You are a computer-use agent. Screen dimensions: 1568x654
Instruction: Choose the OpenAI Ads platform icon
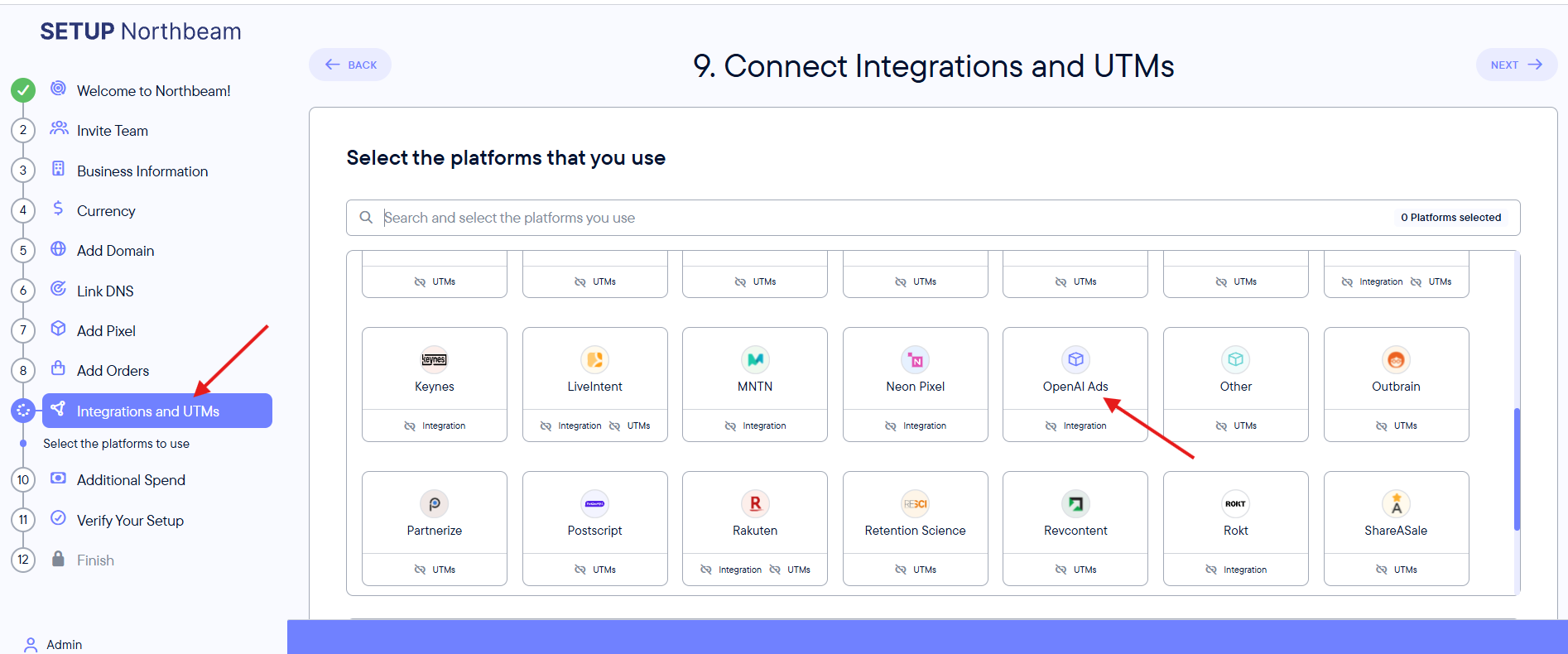[1075, 359]
